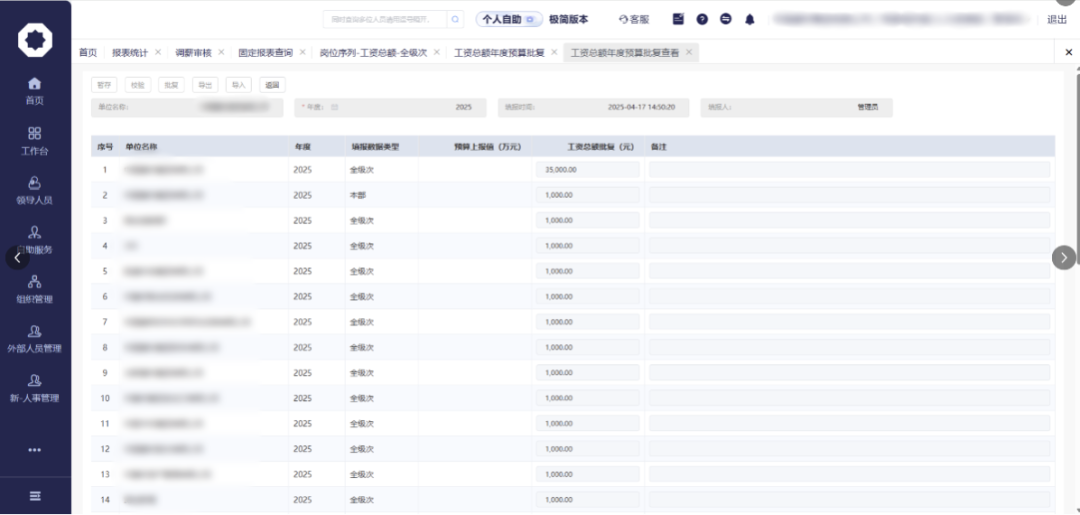Viewport: 1080px width, 515px height.
Task: Open the chat messages icon
Action: [726, 19]
